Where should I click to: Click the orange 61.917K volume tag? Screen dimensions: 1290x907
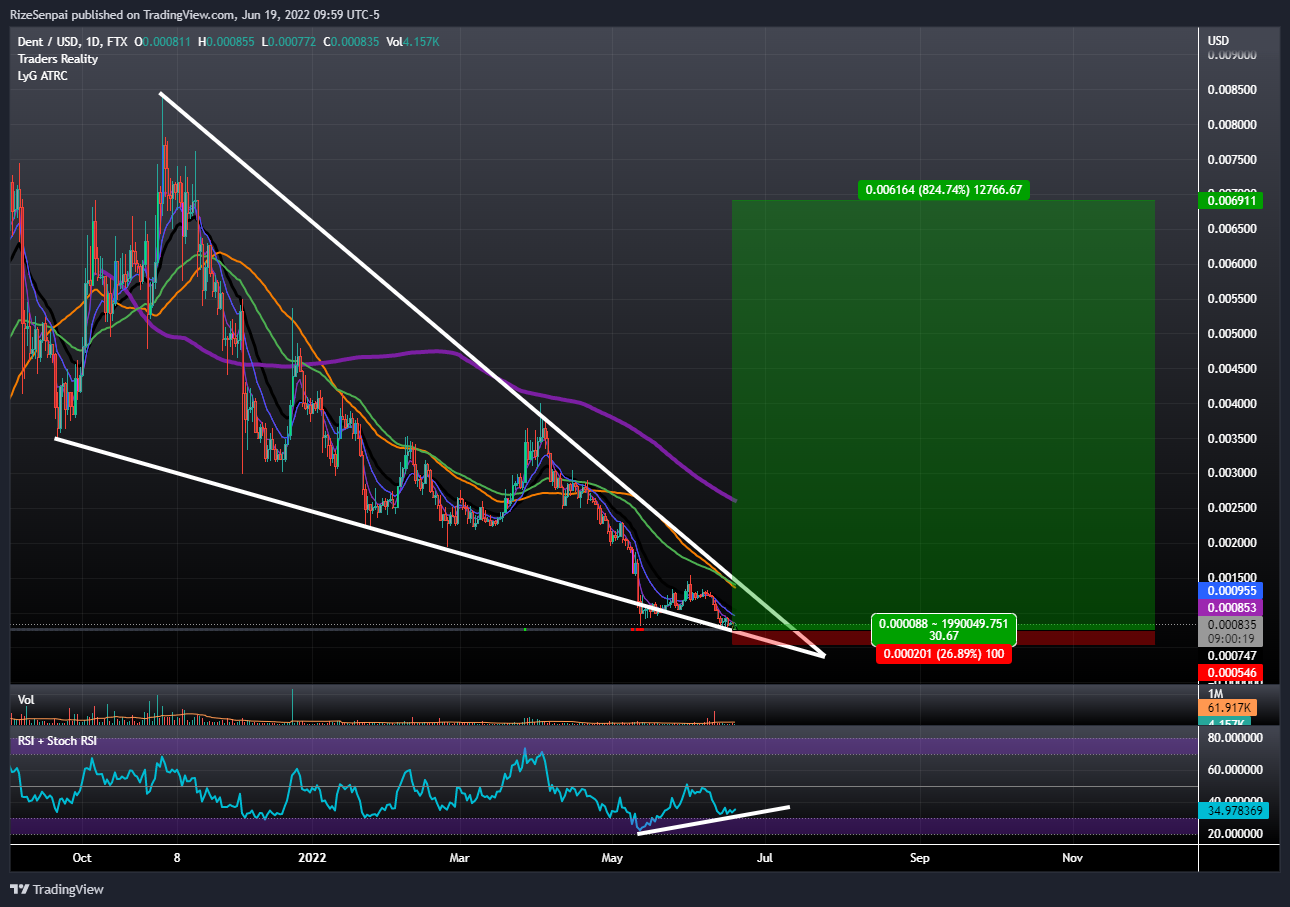point(1229,708)
